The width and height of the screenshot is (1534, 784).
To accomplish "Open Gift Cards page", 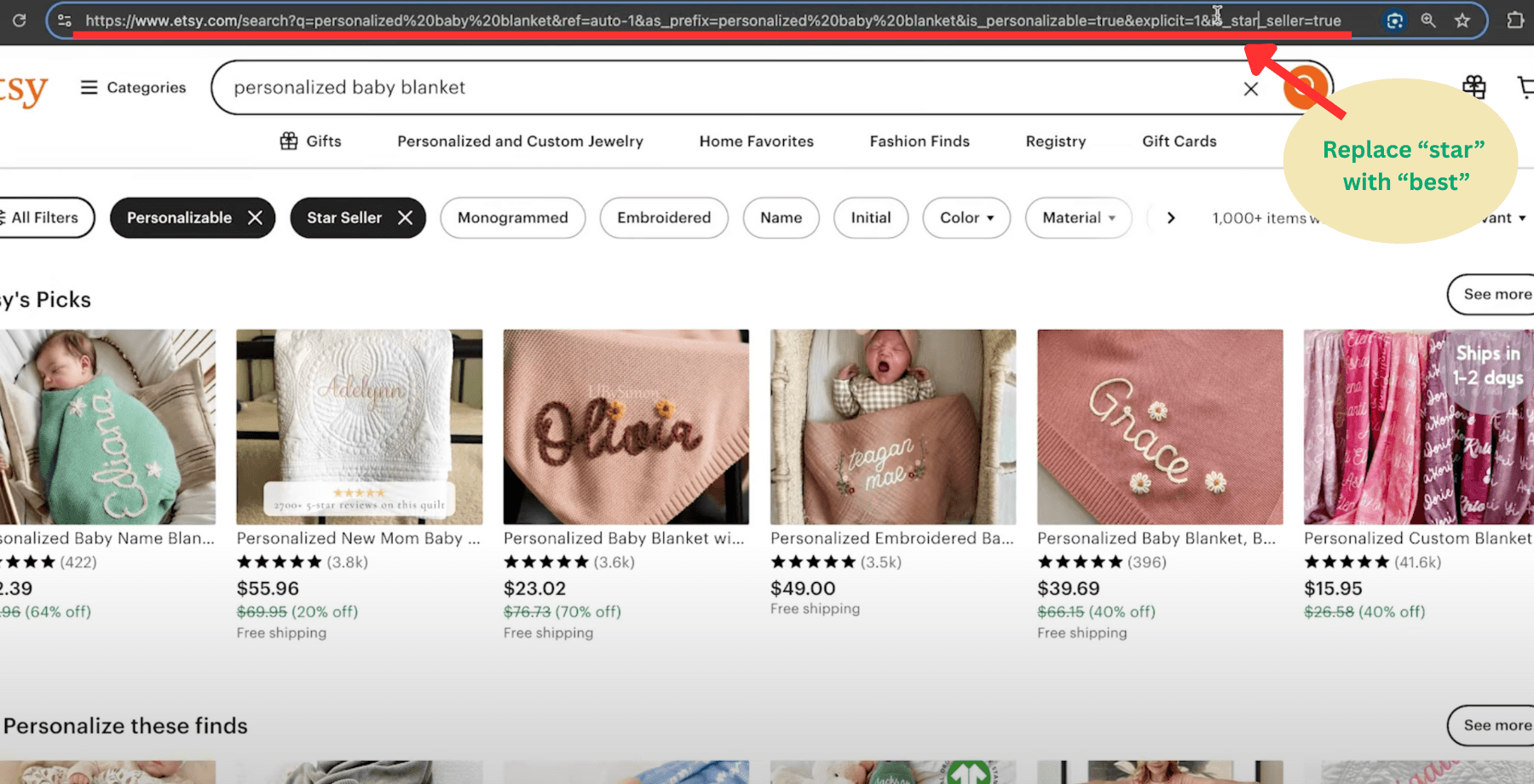I will 1179,141.
